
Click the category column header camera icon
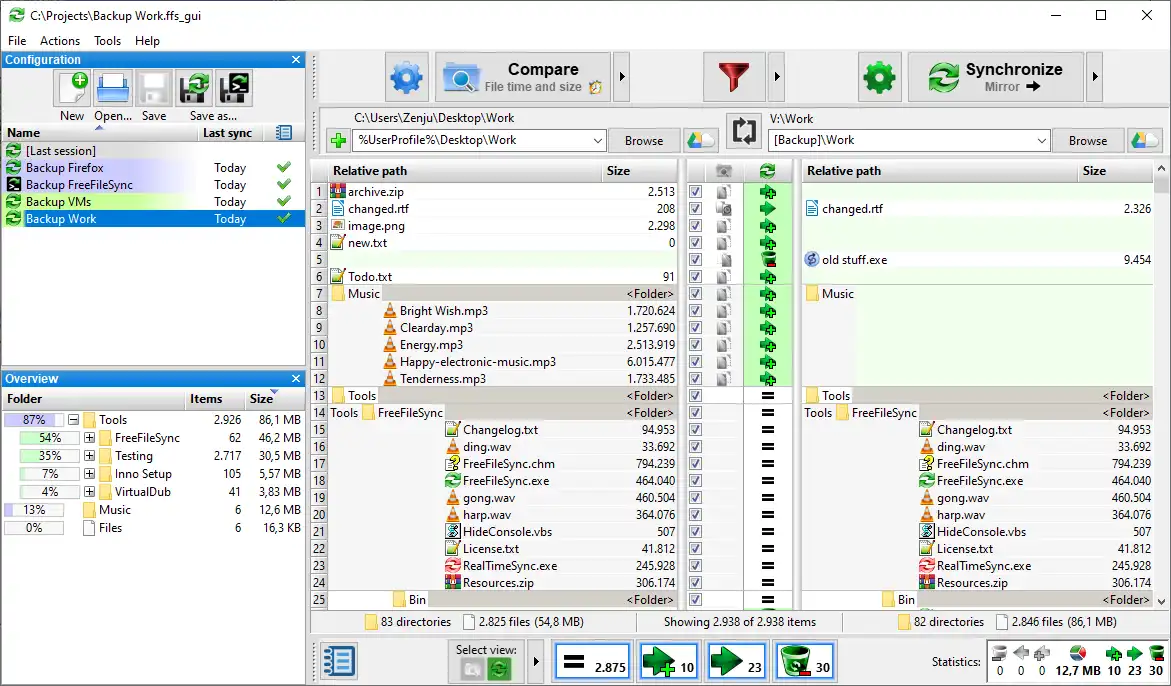click(723, 171)
